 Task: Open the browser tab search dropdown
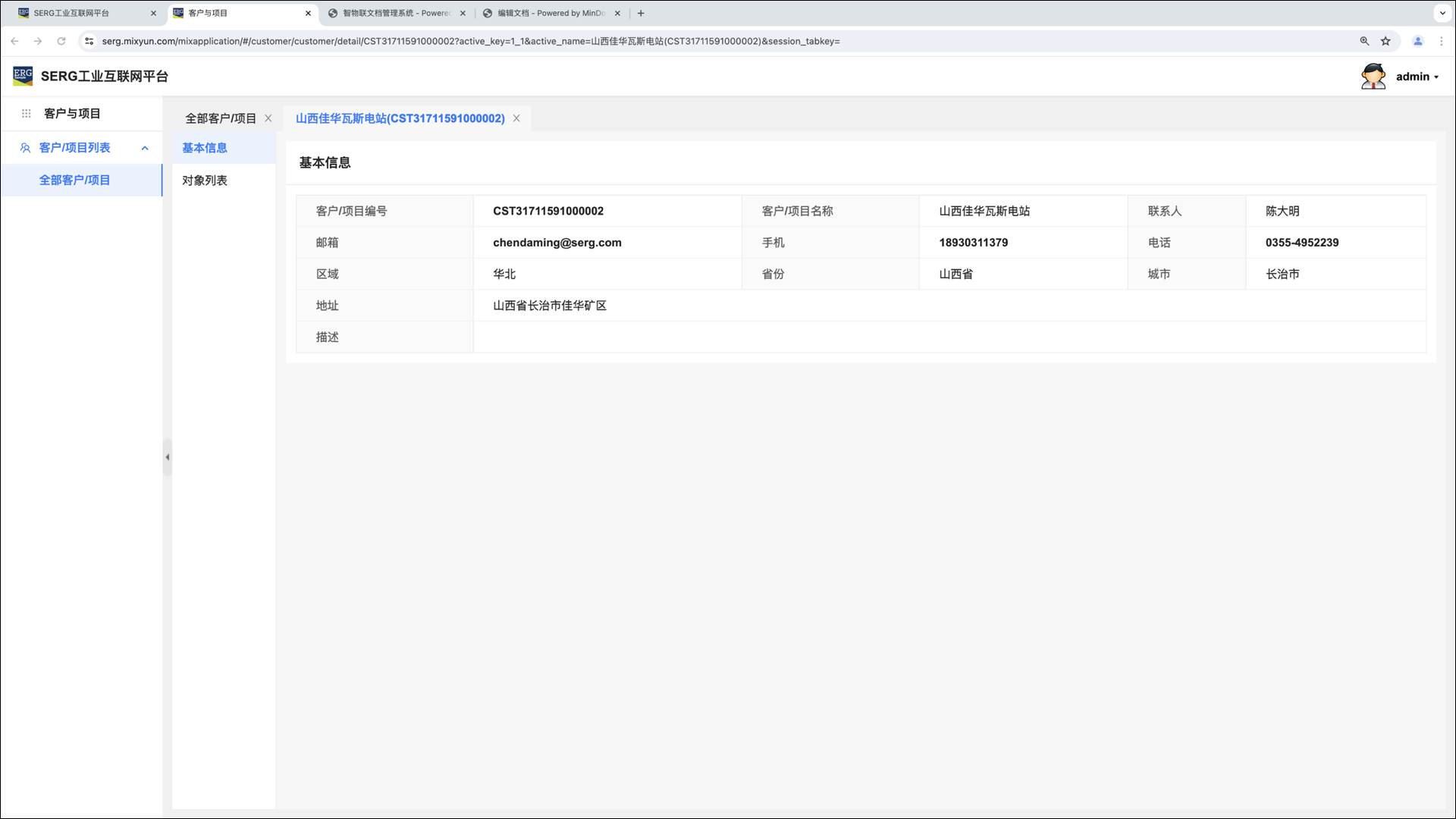(1442, 13)
